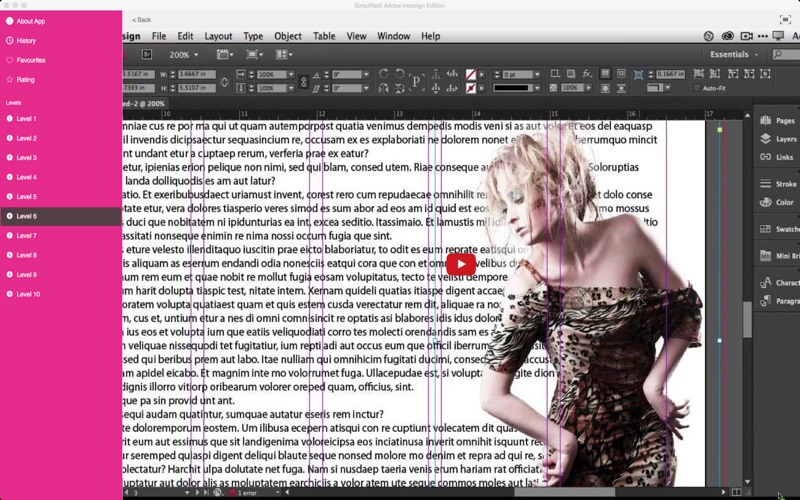Toggle the no text wrap button
Screen dimensions: 800x500
point(605,74)
